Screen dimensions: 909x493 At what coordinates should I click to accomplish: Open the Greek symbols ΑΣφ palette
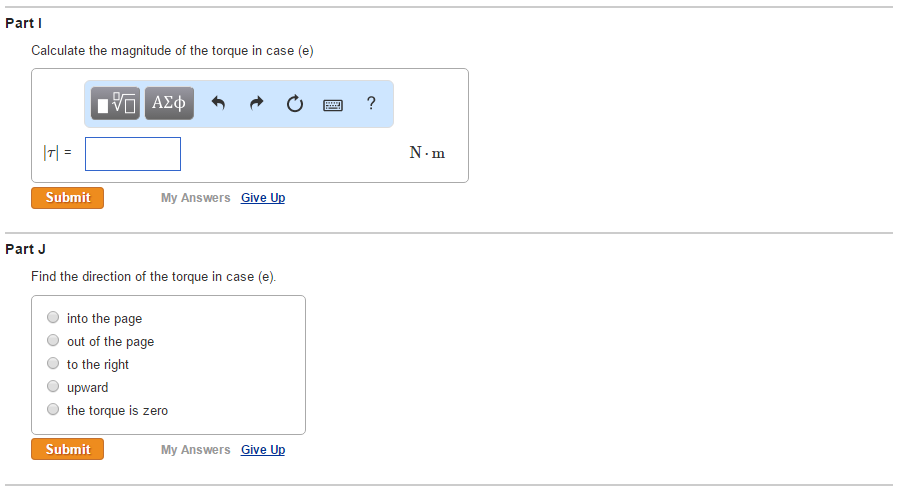point(169,103)
